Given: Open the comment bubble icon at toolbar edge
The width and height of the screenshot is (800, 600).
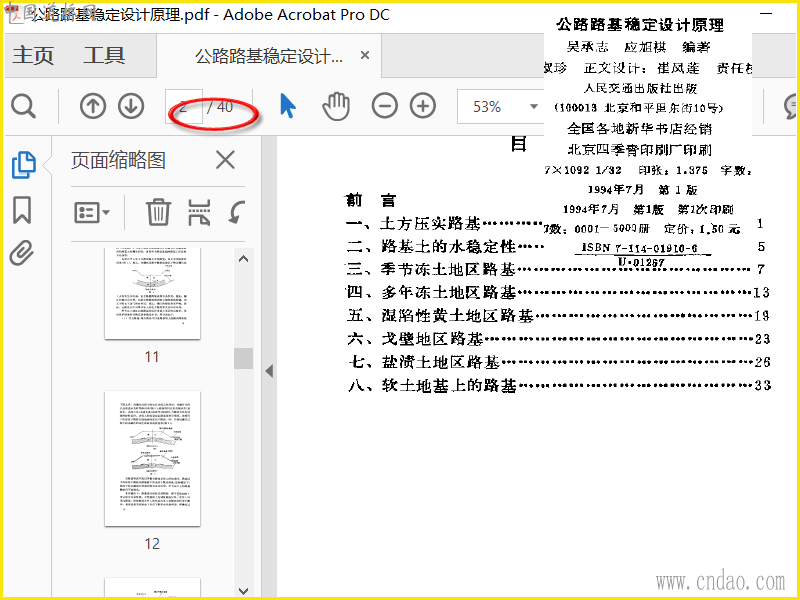Looking at the screenshot, I should pos(791,106).
